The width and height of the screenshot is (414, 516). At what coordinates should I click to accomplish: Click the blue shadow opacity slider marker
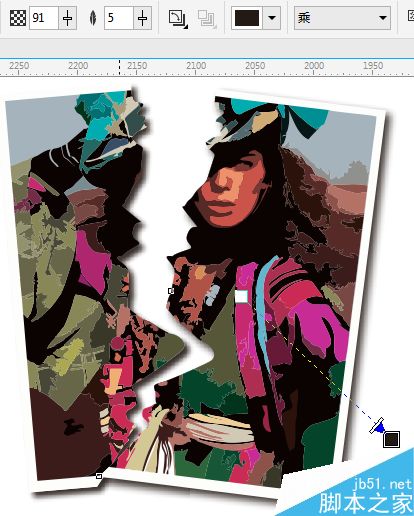click(x=378, y=427)
